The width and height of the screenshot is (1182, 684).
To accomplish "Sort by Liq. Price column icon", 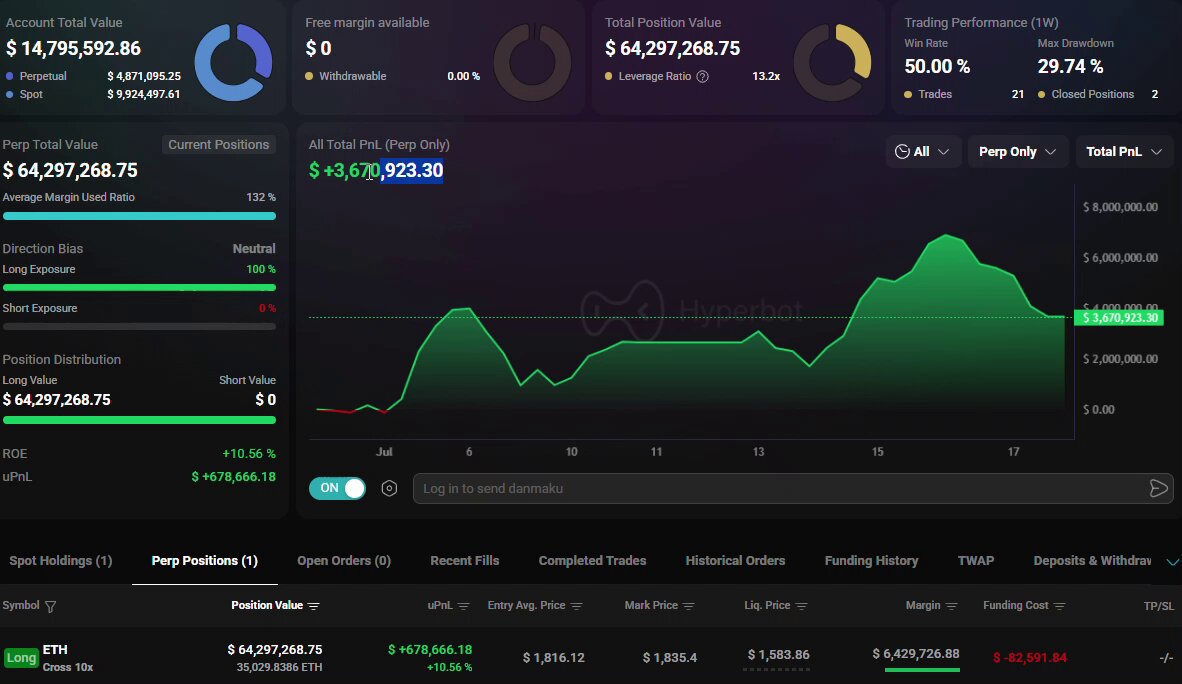I will point(801,606).
